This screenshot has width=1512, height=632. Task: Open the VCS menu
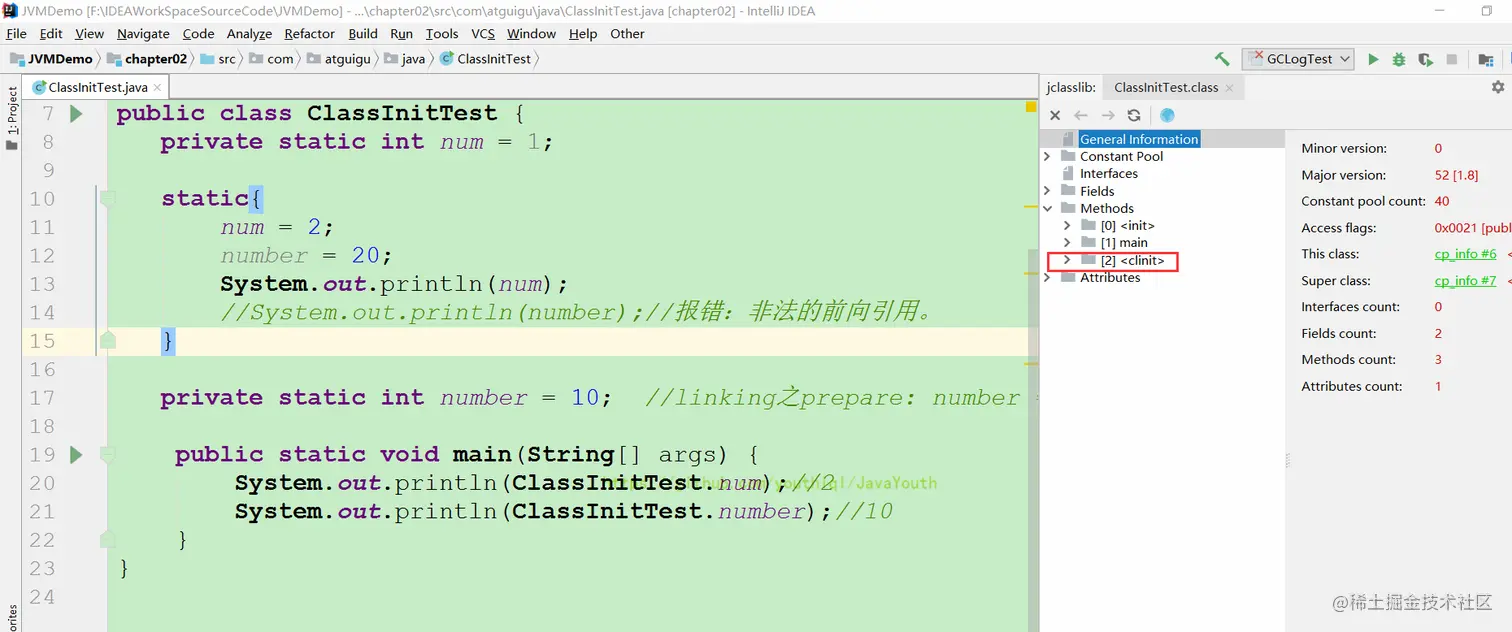tap(483, 33)
